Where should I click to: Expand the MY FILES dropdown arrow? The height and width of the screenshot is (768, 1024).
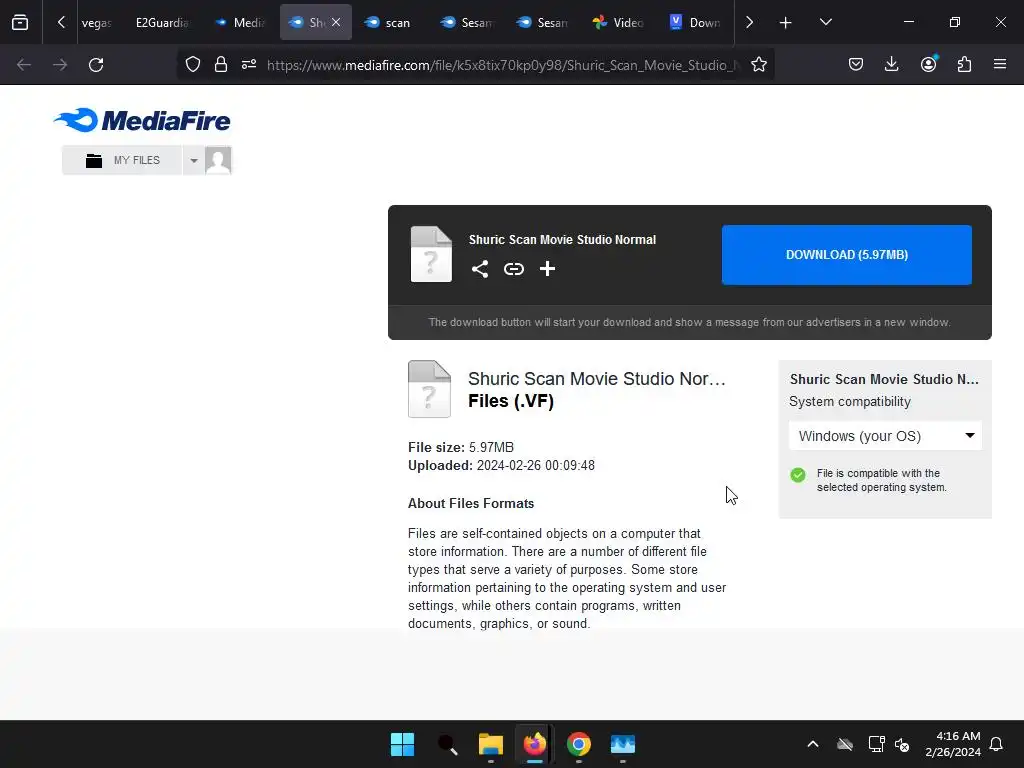point(193,161)
